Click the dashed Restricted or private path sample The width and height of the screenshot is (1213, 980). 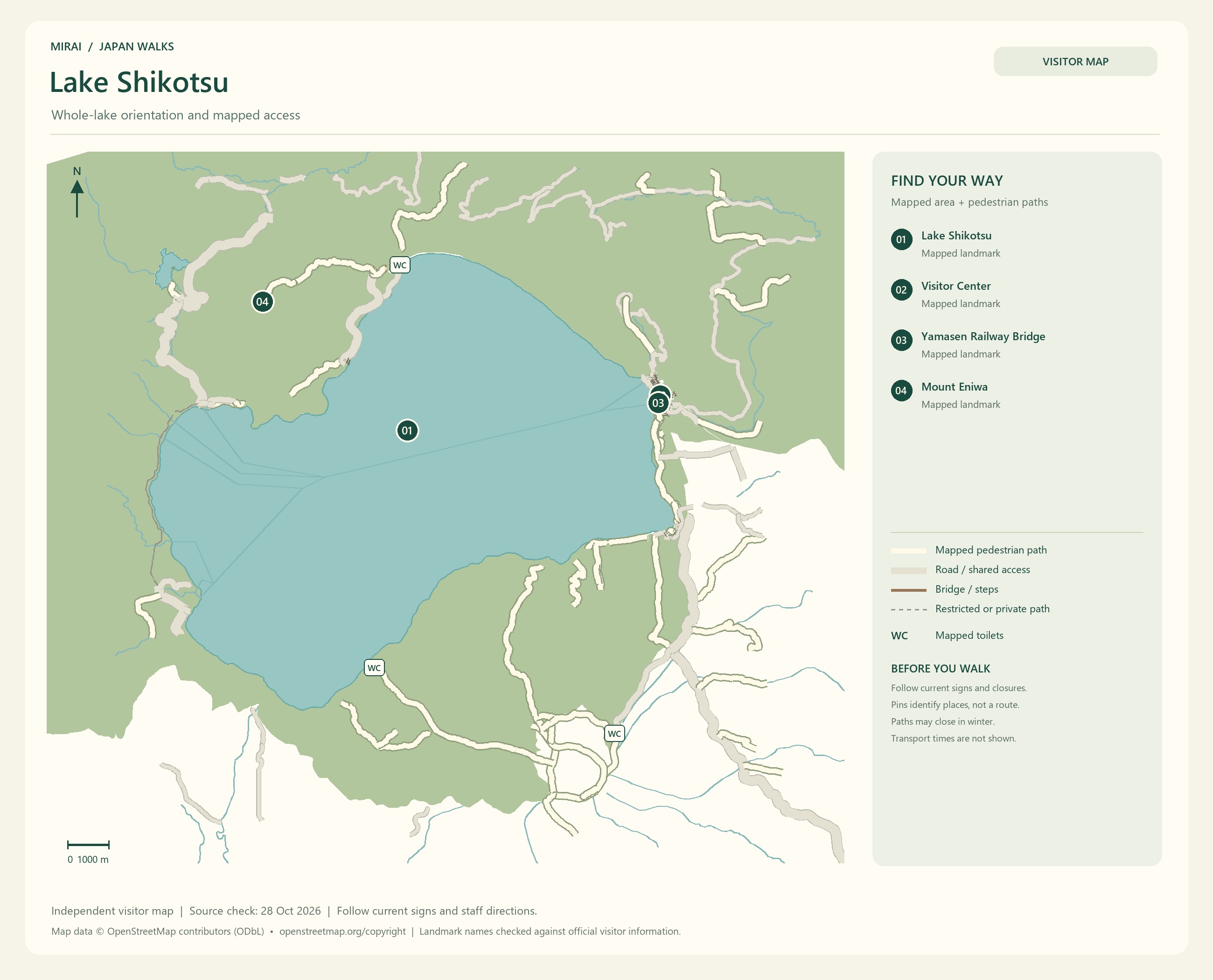pyautogui.click(x=908, y=609)
